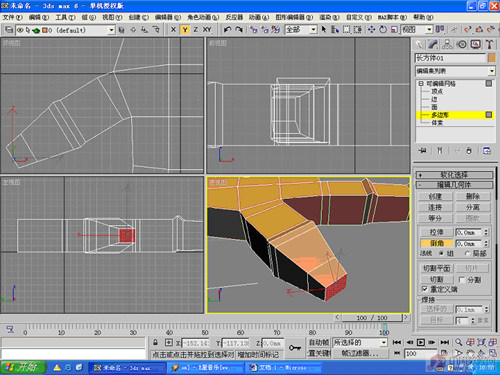This screenshot has width=500, height=375.
Task: Activate the Select and Link tool
Action: [253, 30]
